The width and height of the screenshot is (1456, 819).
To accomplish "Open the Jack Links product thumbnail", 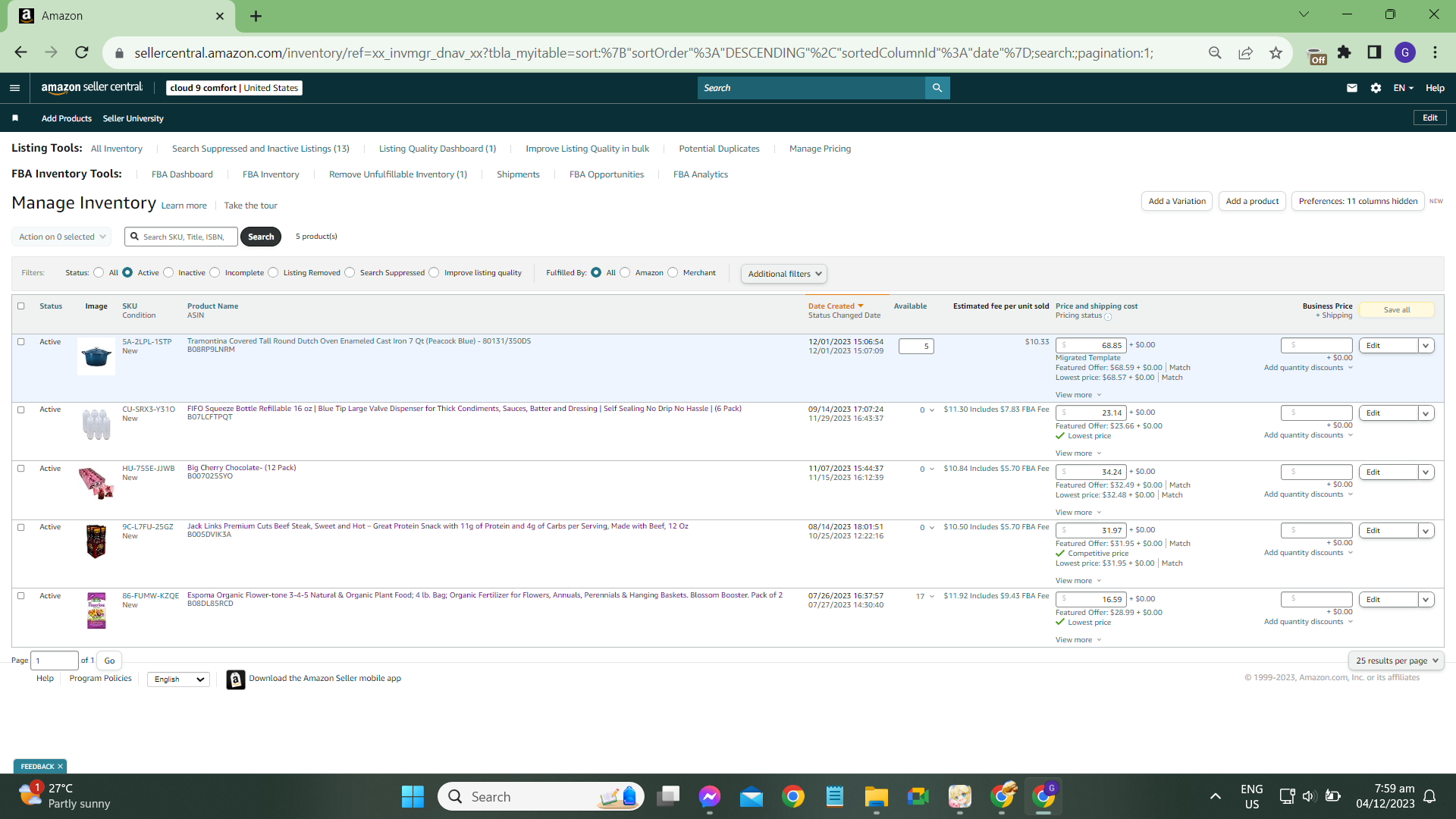I will [x=96, y=541].
